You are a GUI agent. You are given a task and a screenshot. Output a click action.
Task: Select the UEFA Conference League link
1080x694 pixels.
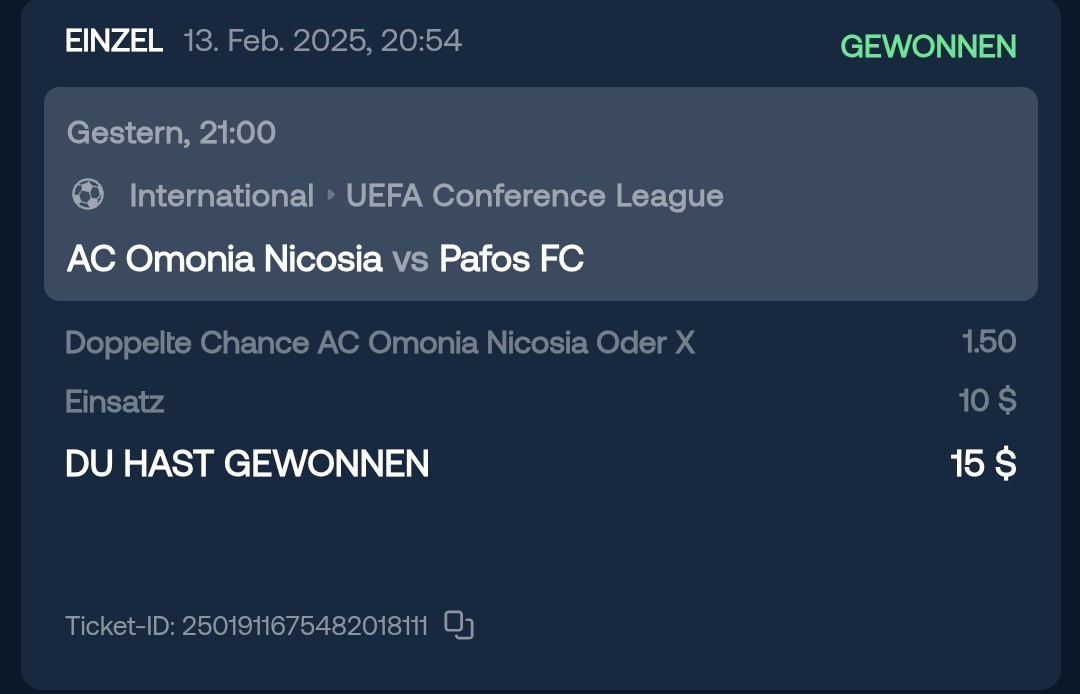coord(534,196)
